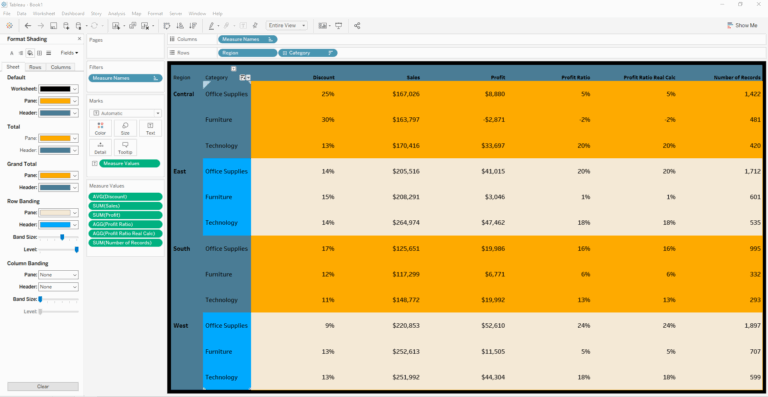
Task: Click the New Data Source icon
Action: click(66, 25)
